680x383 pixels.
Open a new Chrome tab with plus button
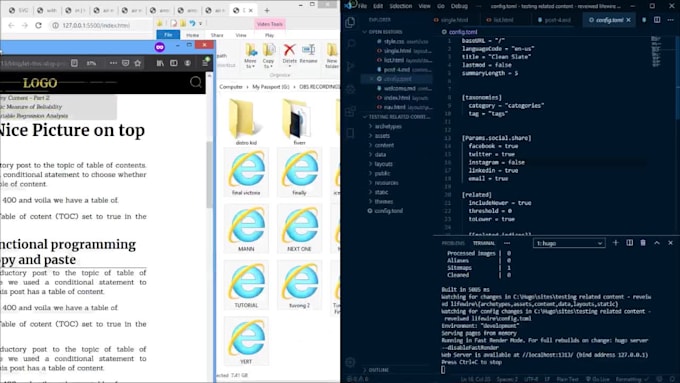(x=267, y=10)
